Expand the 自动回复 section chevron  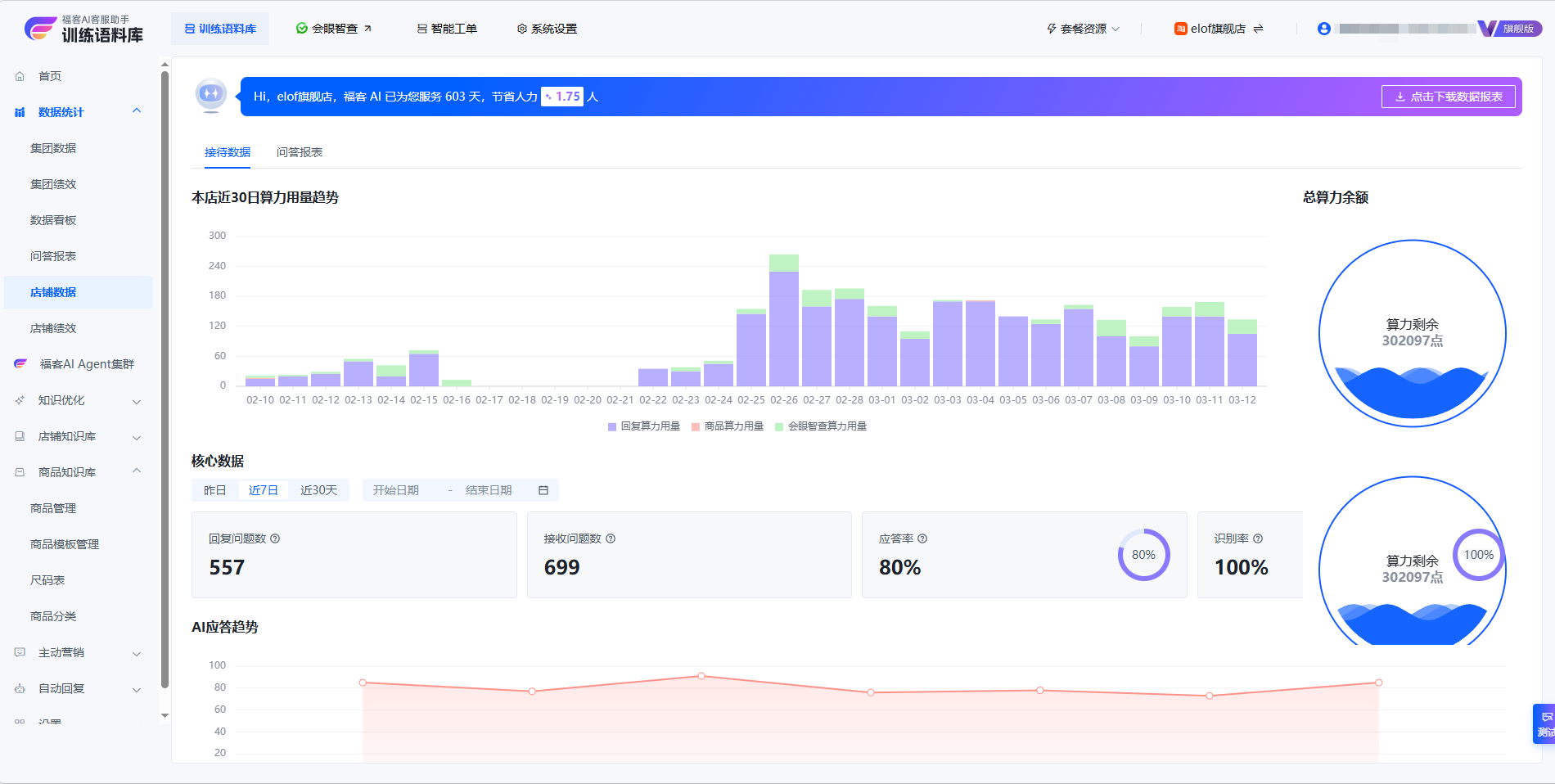click(137, 689)
